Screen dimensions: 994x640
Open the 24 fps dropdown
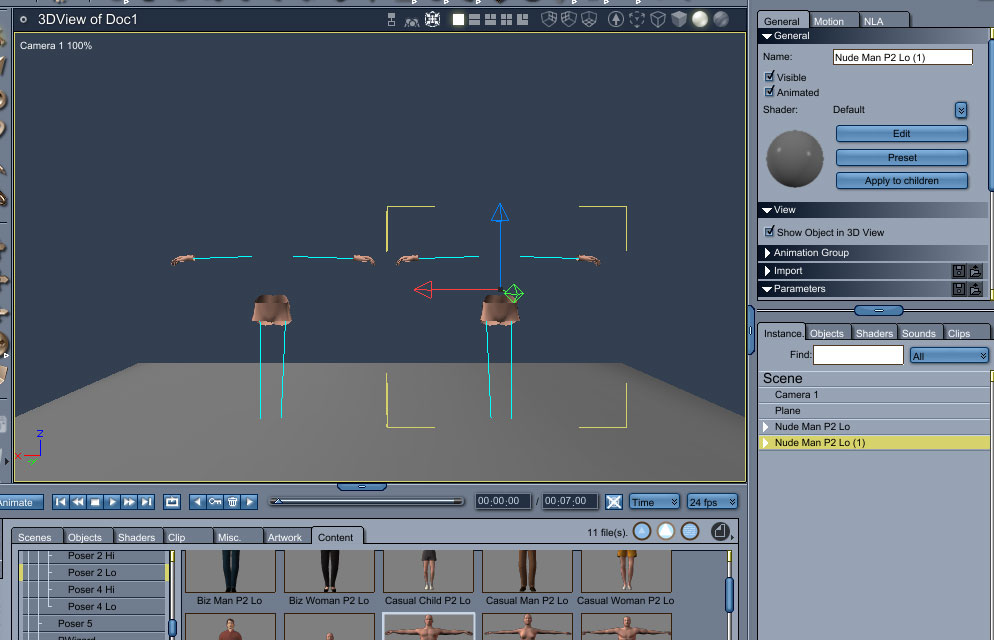pyautogui.click(x=712, y=502)
